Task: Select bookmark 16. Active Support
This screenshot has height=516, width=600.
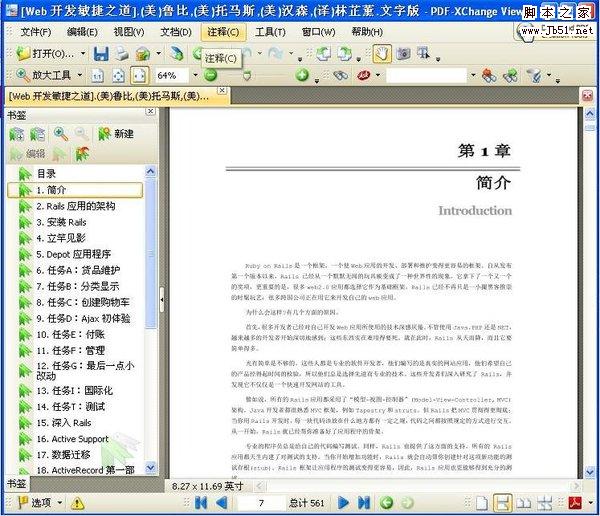Action: (72, 439)
